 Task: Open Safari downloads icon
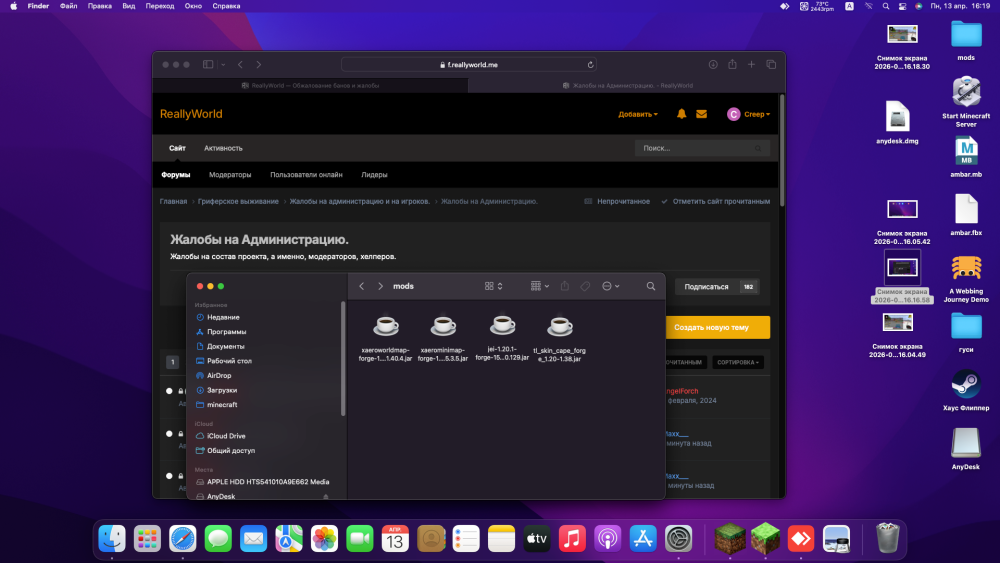[713, 64]
